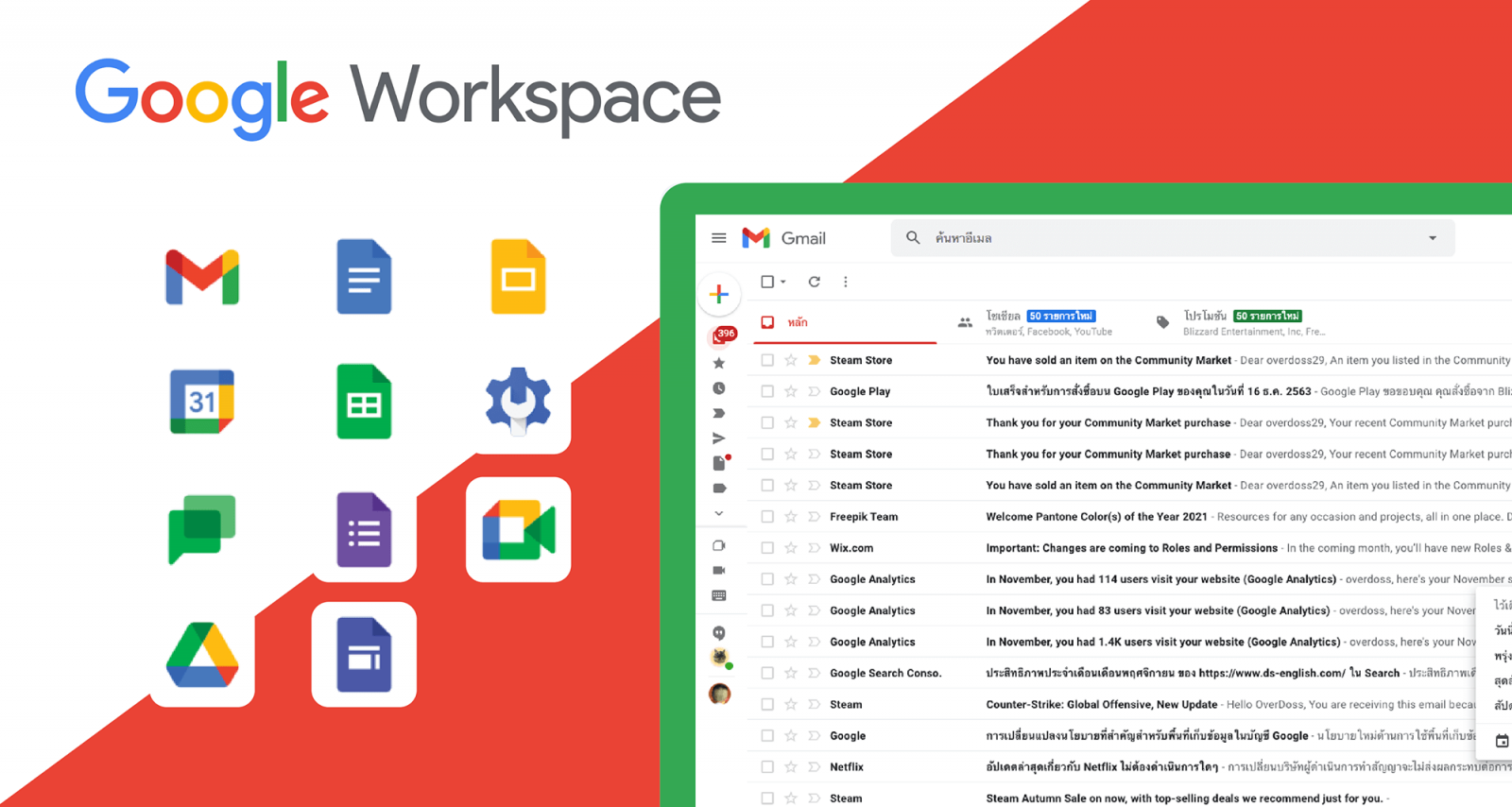Open Starred mail in sidebar
The height and width of the screenshot is (807, 1512).
[x=719, y=363]
